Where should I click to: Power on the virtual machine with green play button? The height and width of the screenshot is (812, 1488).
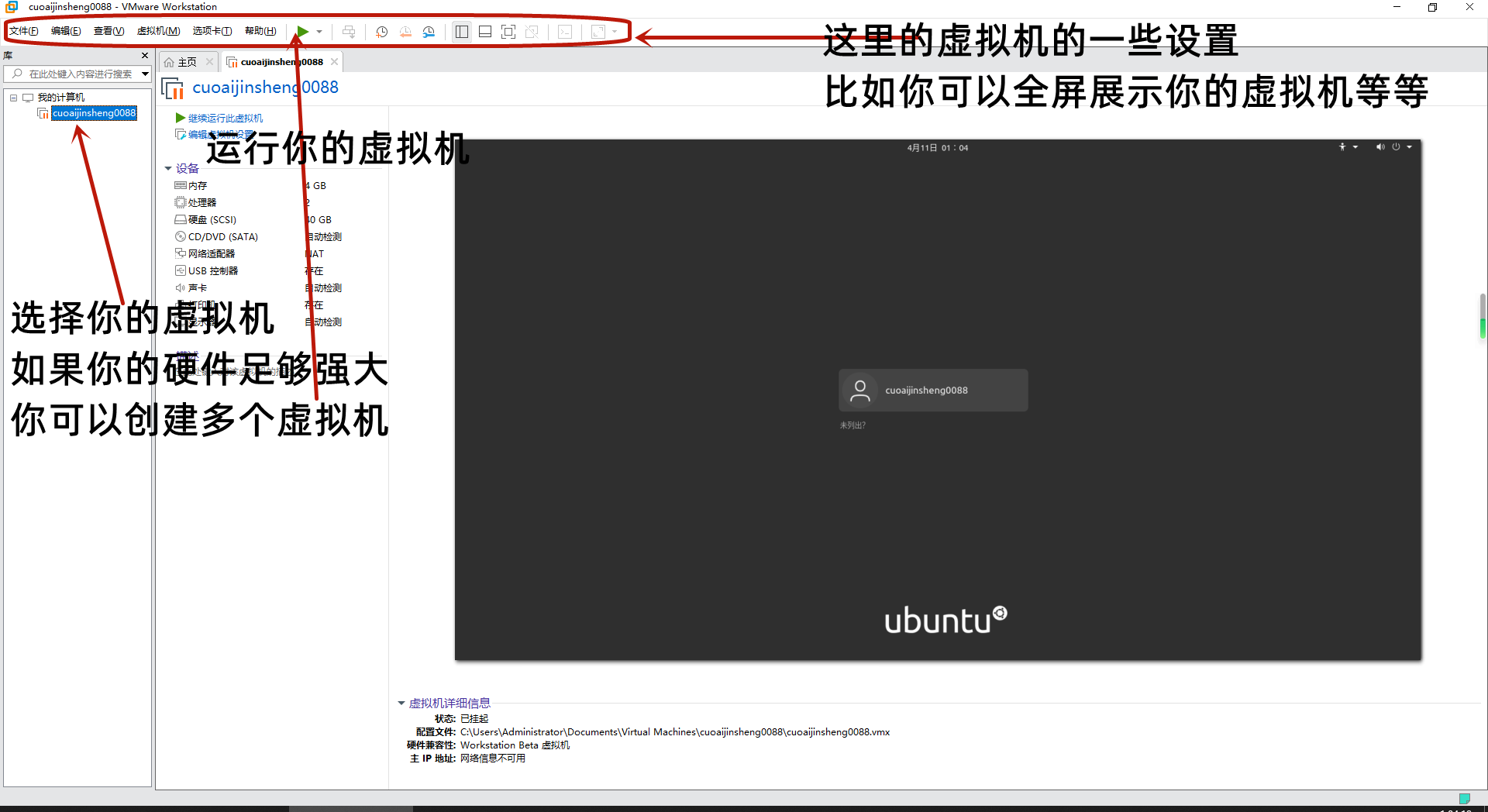pyautogui.click(x=302, y=32)
